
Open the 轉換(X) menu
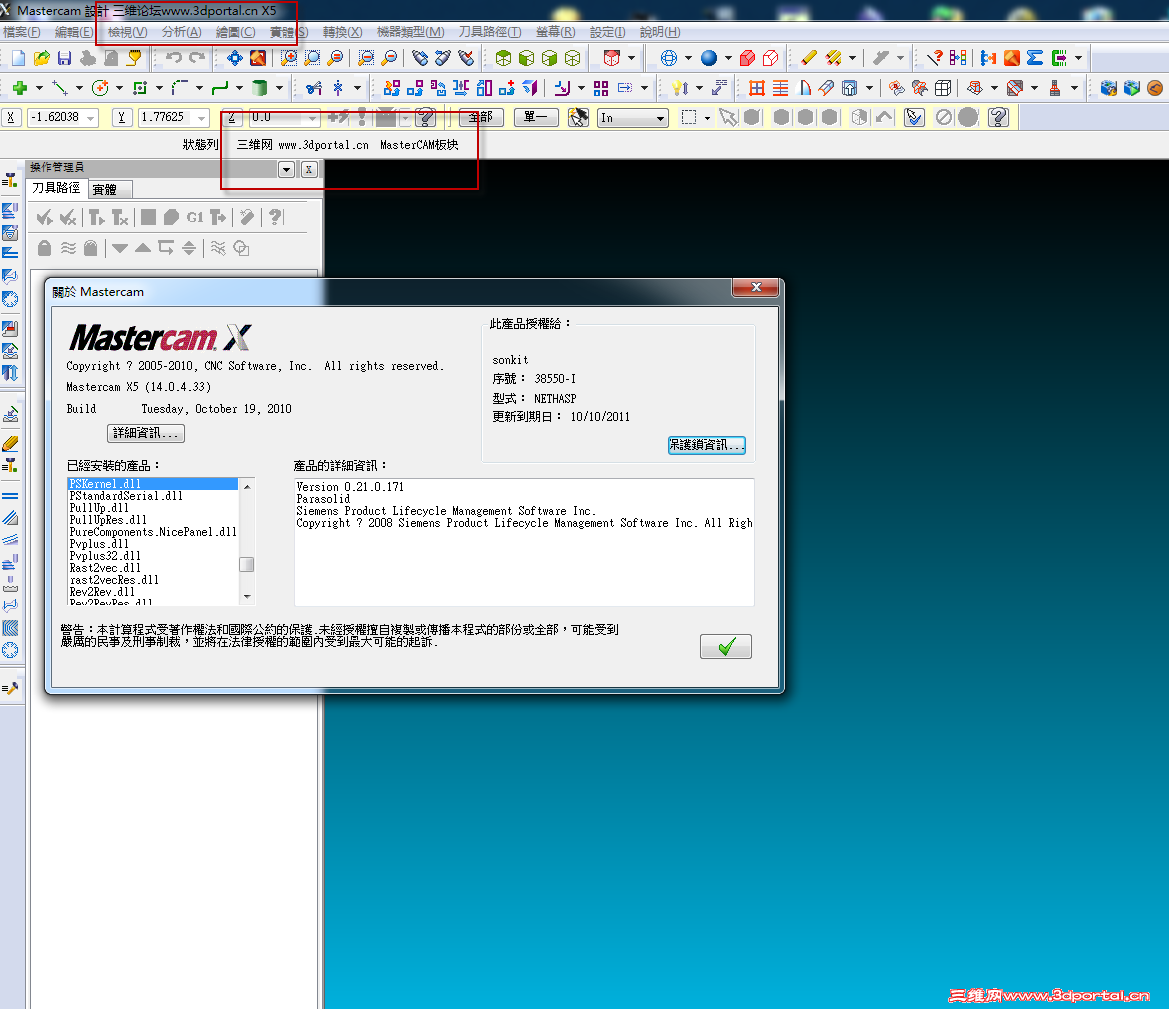(342, 32)
